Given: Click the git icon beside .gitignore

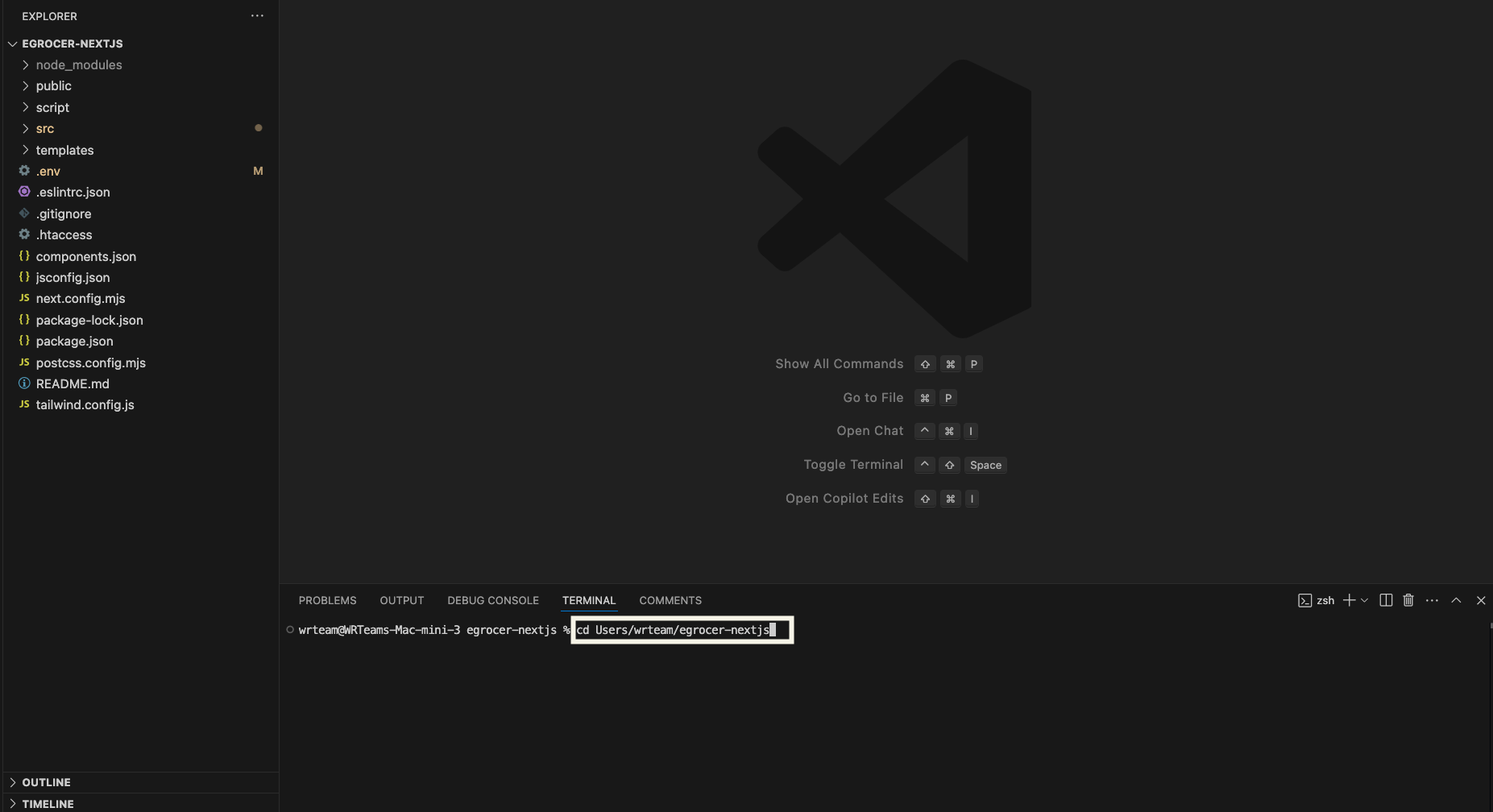Looking at the screenshot, I should (x=24, y=213).
